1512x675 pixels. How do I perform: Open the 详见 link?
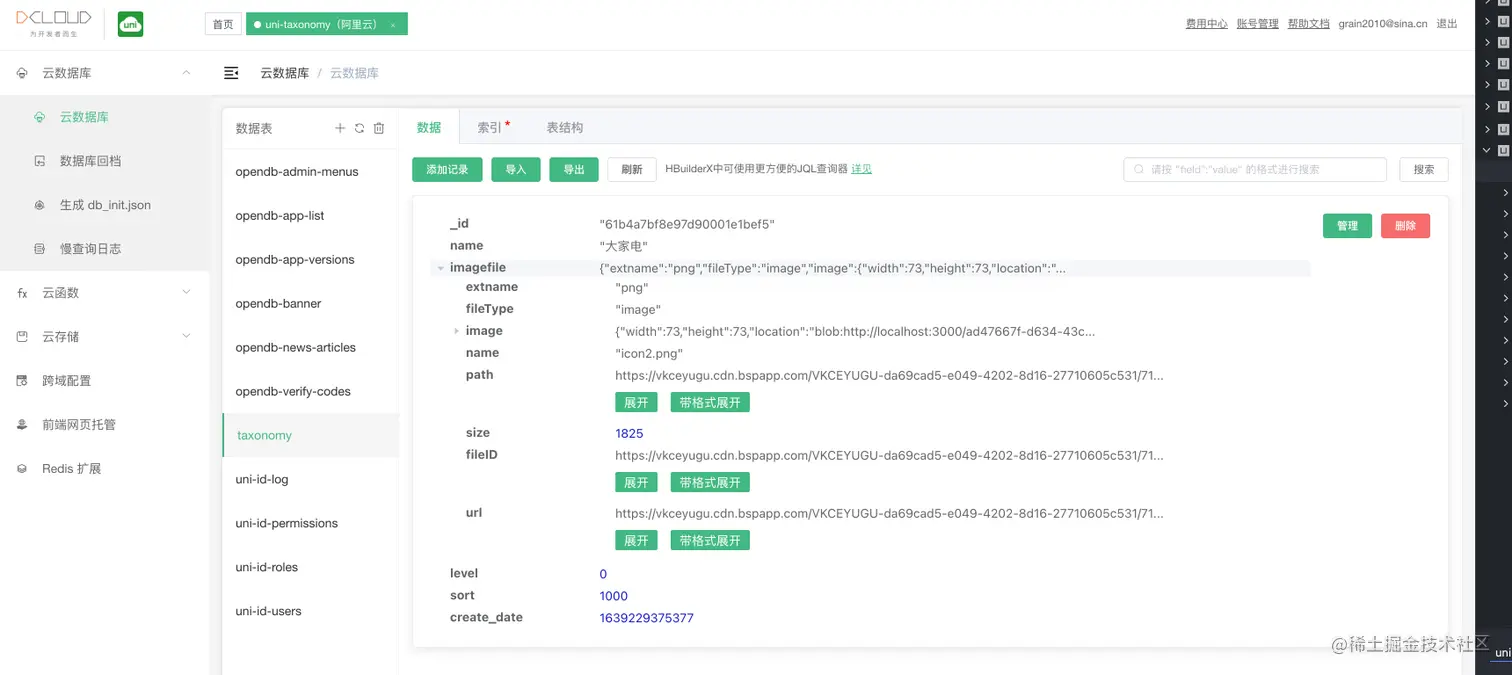pyautogui.click(x=861, y=169)
